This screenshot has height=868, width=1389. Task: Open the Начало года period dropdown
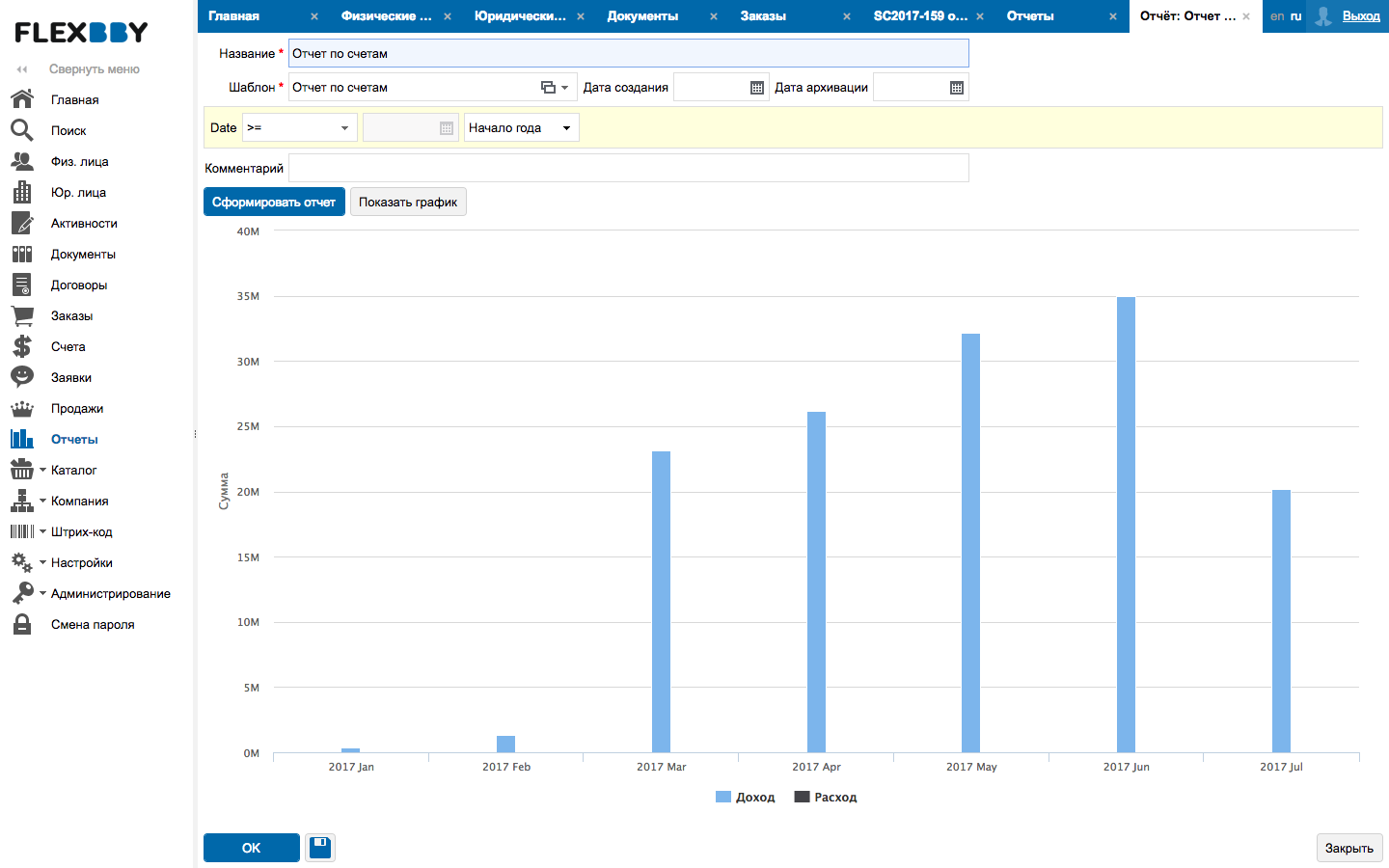tap(521, 127)
